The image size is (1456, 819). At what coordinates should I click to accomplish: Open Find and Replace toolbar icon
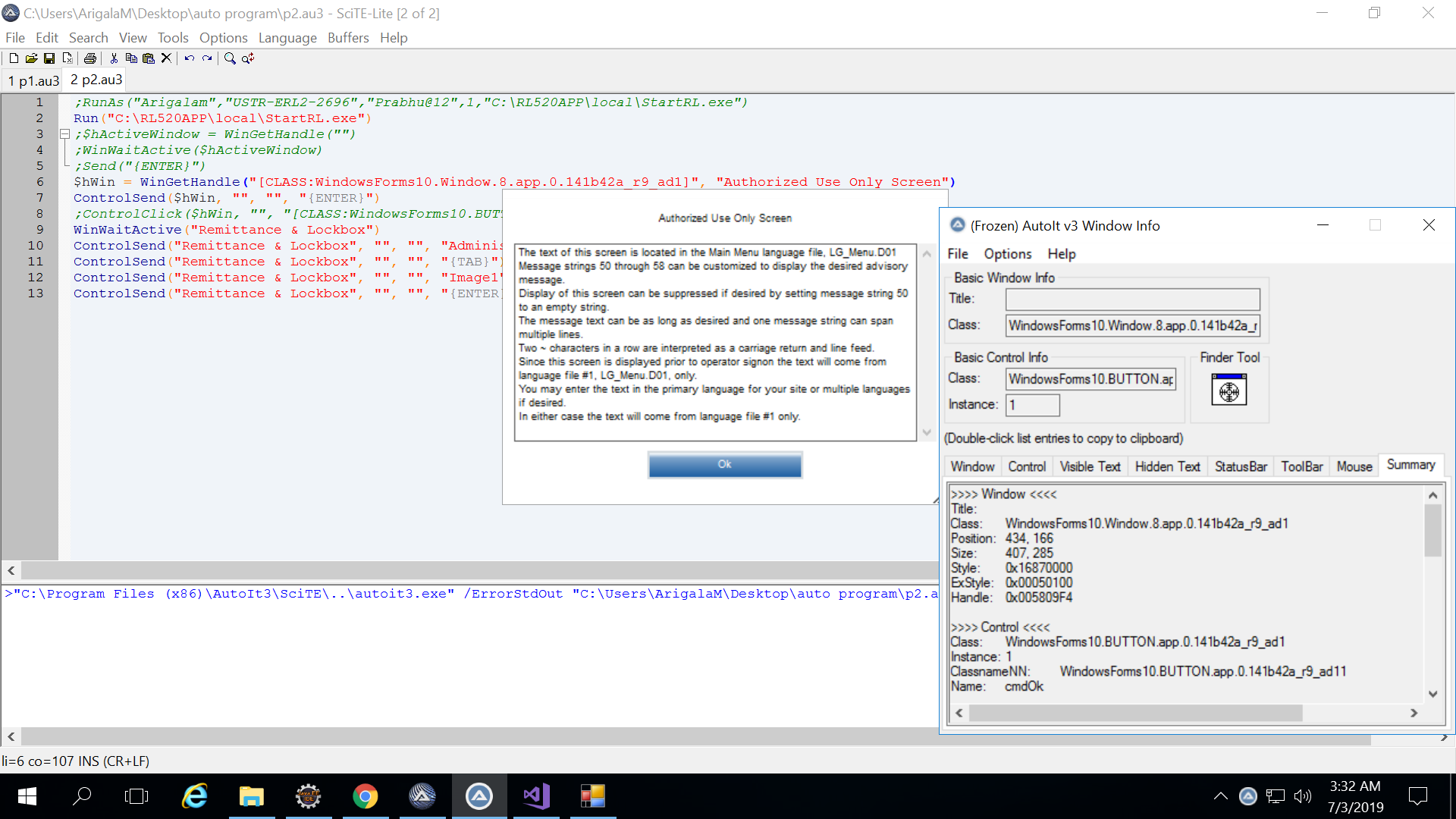click(x=248, y=58)
